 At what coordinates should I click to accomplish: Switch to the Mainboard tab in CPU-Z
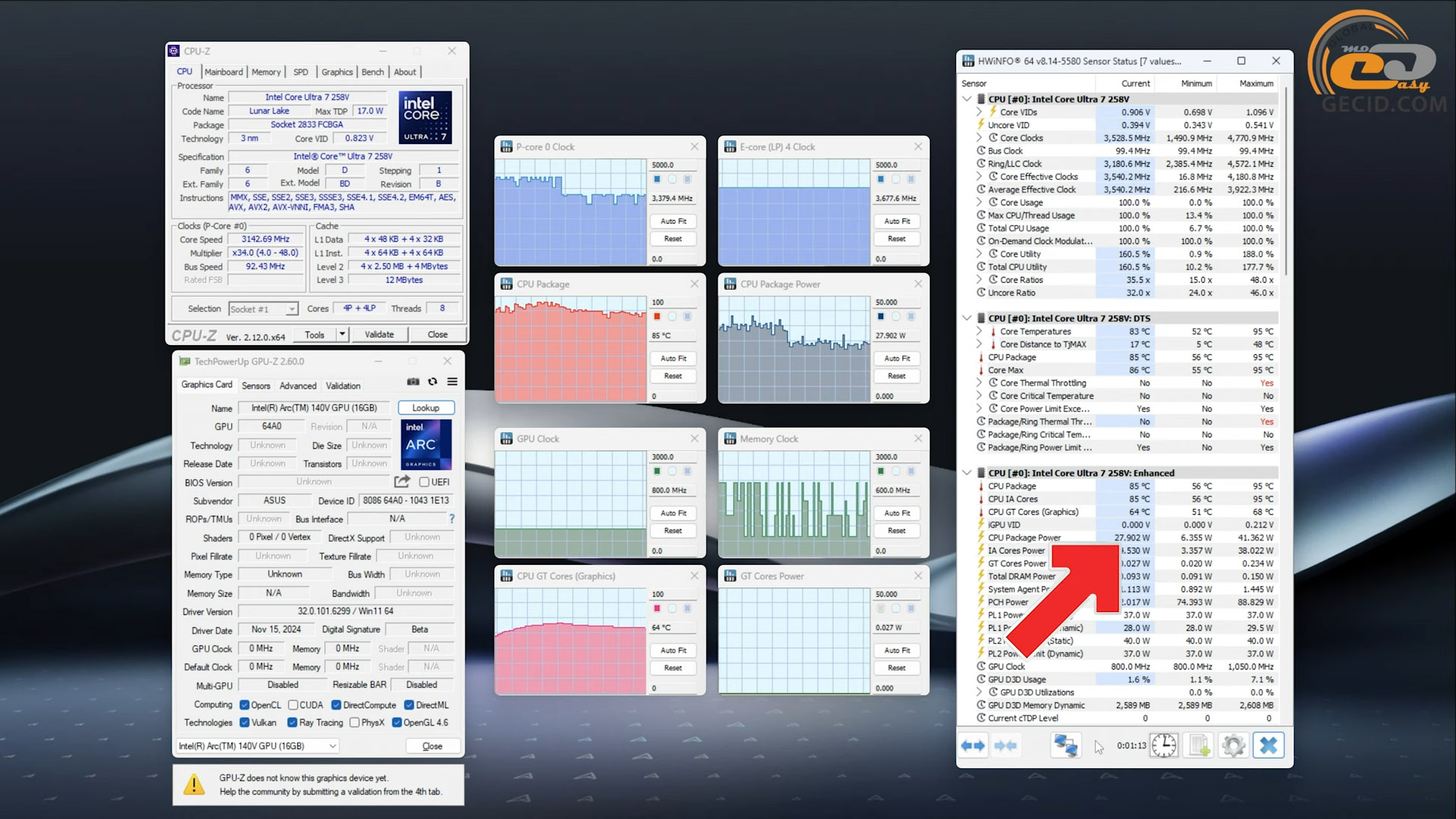click(x=224, y=71)
